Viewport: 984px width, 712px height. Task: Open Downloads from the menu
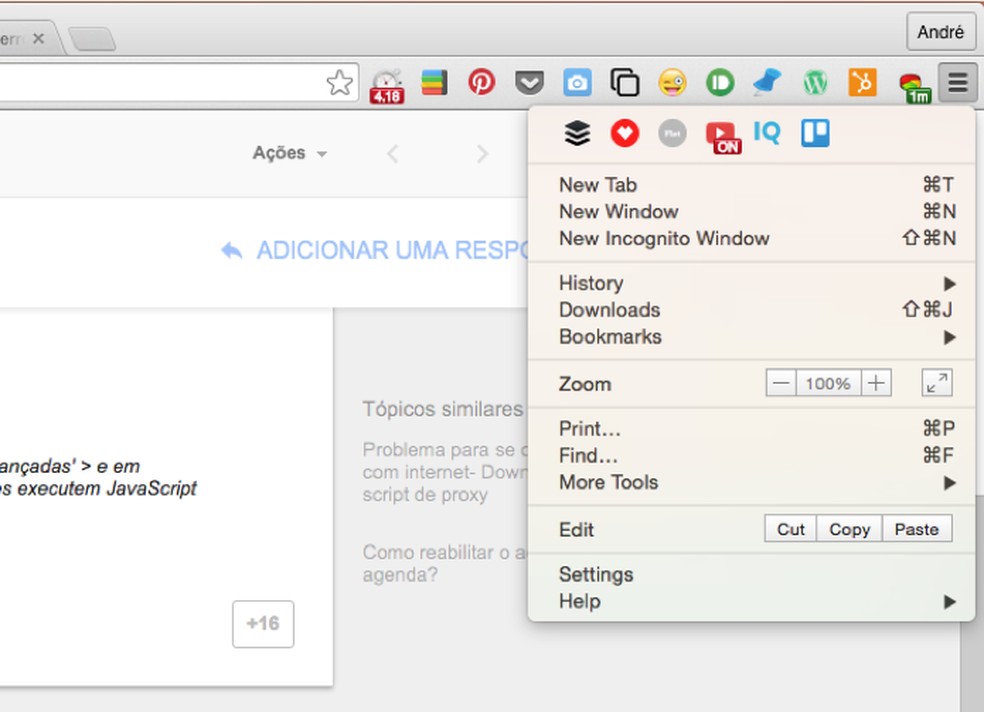[x=752, y=310]
